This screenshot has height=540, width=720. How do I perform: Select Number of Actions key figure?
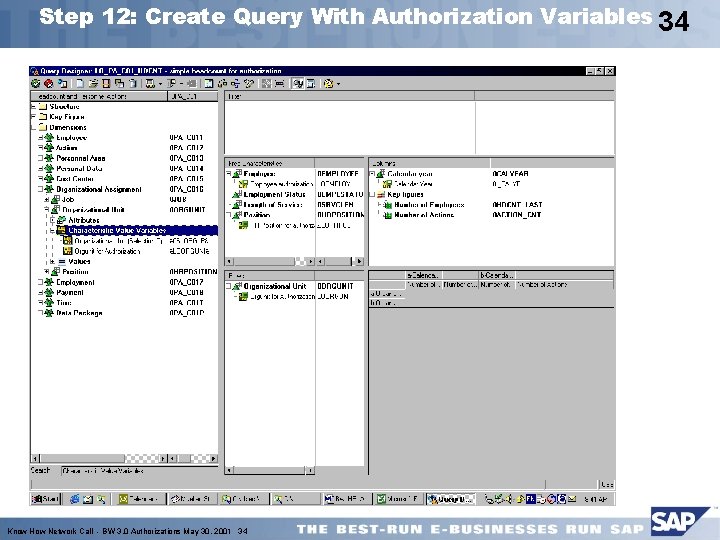[424, 215]
